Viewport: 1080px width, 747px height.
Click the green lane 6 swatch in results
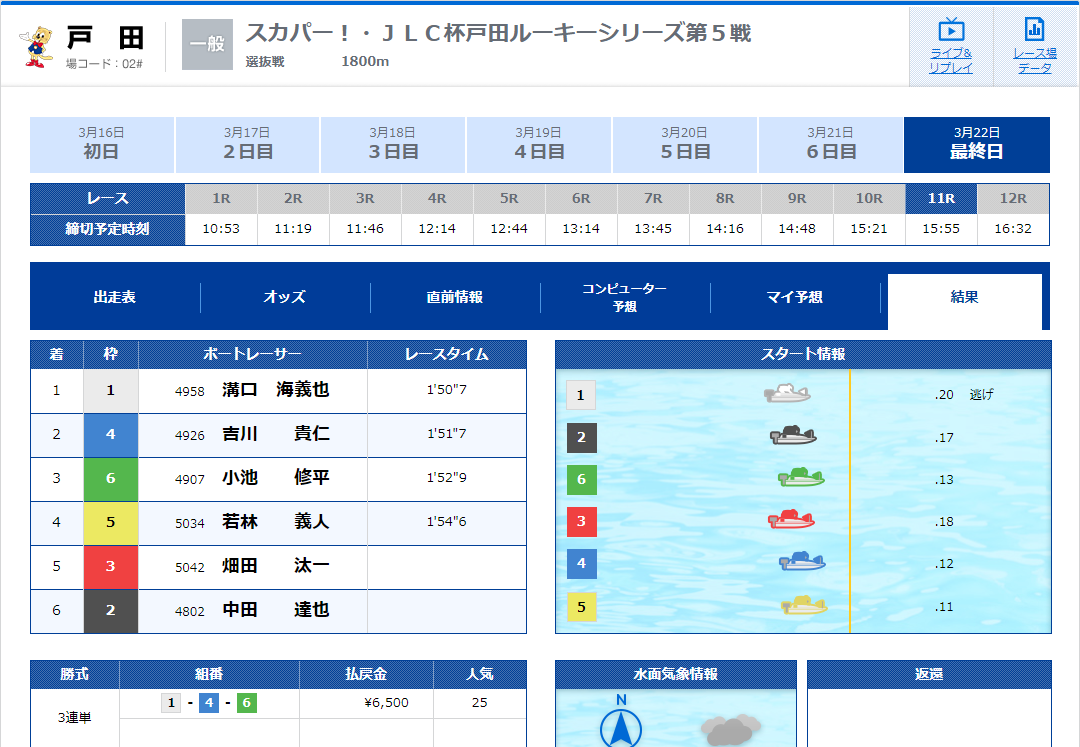[x=110, y=479]
